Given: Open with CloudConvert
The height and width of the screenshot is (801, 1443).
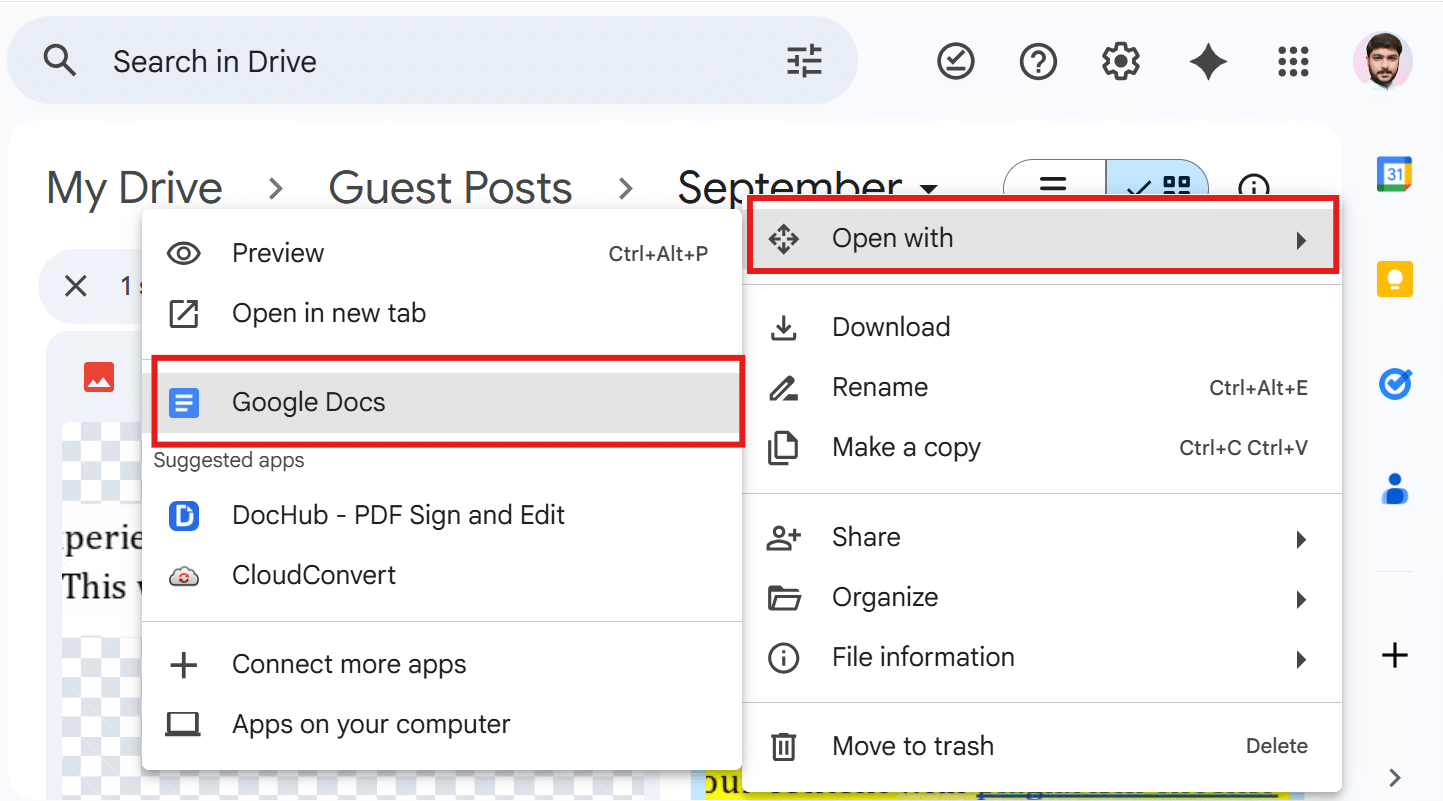Looking at the screenshot, I should (442, 575).
